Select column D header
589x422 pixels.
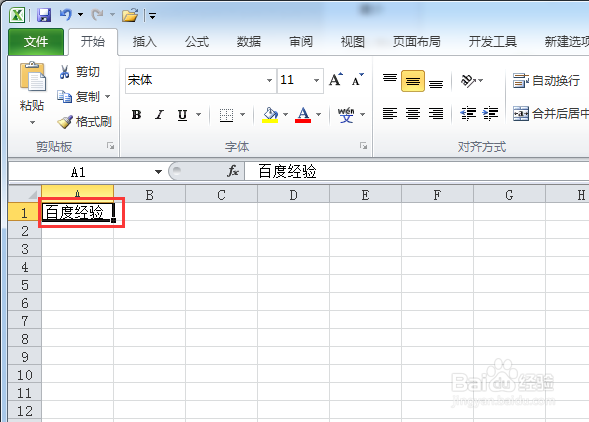click(293, 195)
